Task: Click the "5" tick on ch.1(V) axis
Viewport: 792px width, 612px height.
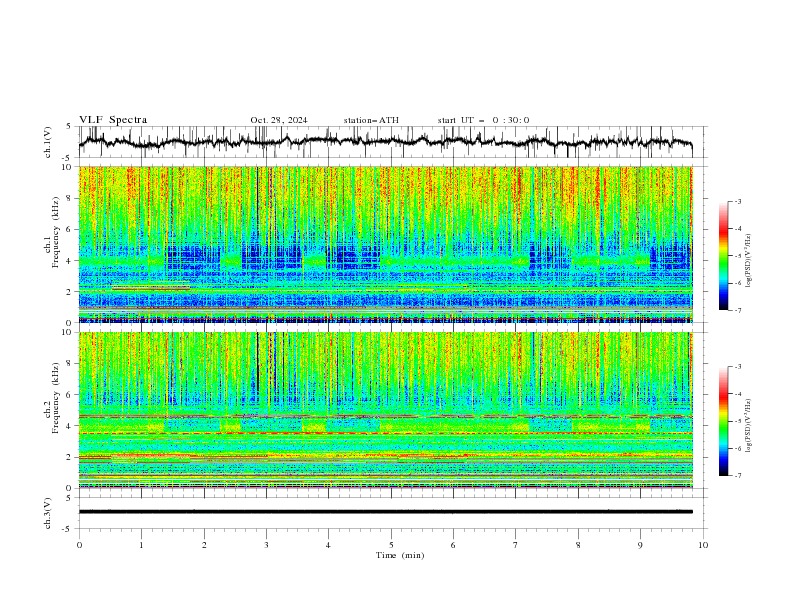Action: tap(70, 127)
